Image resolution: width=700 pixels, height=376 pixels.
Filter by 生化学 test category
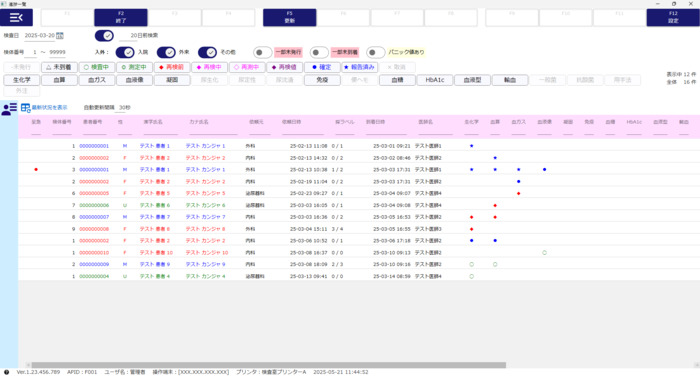coord(22,80)
